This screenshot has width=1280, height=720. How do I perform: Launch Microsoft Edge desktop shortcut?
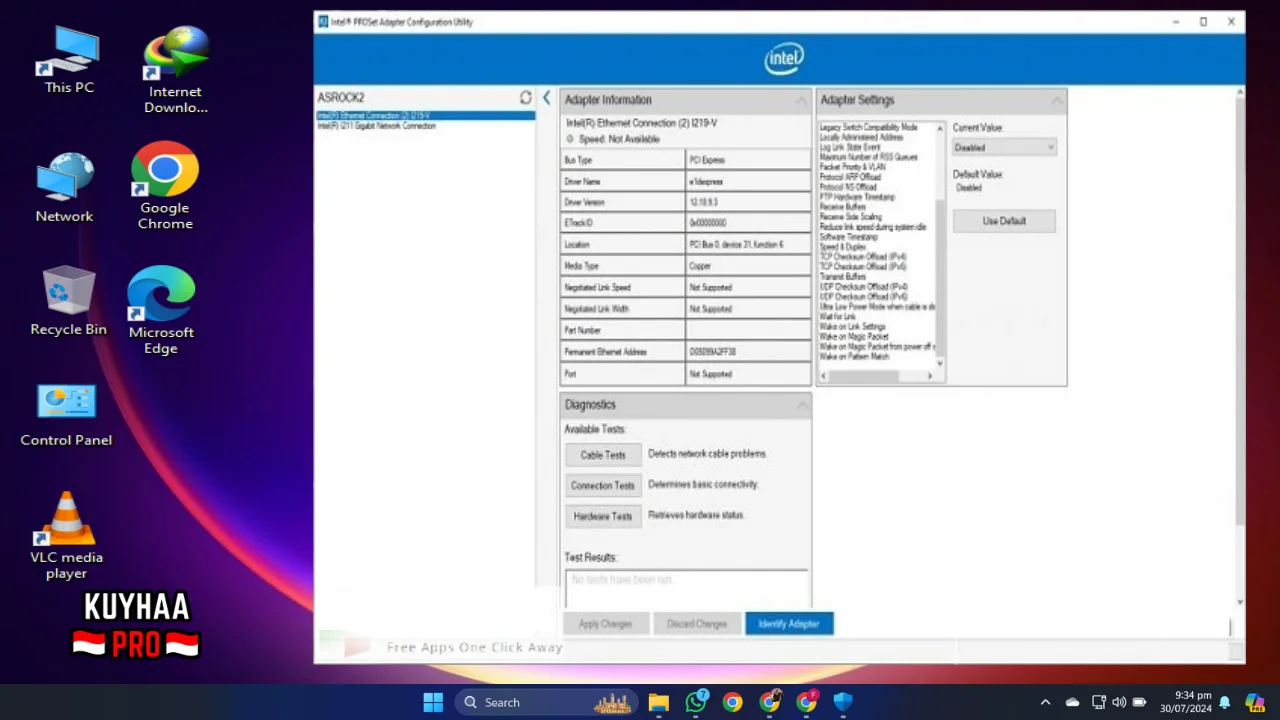pos(160,311)
